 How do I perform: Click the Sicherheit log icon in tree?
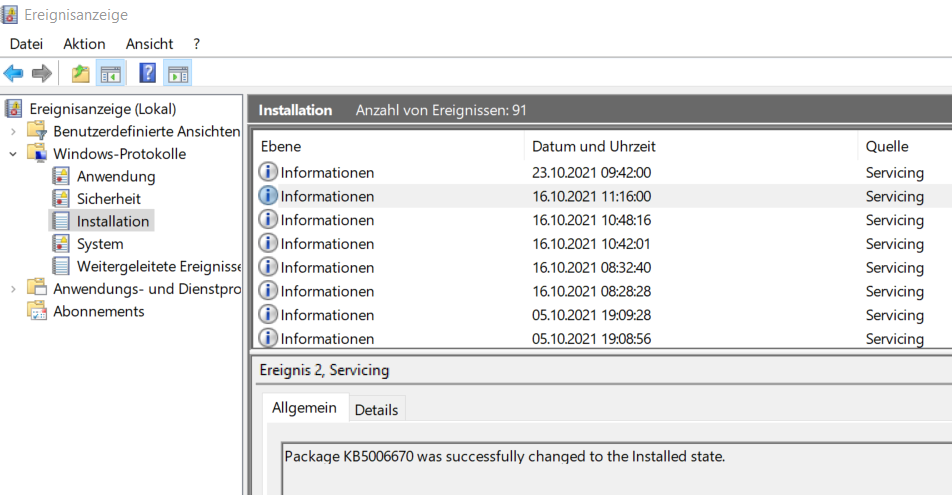tap(61, 199)
